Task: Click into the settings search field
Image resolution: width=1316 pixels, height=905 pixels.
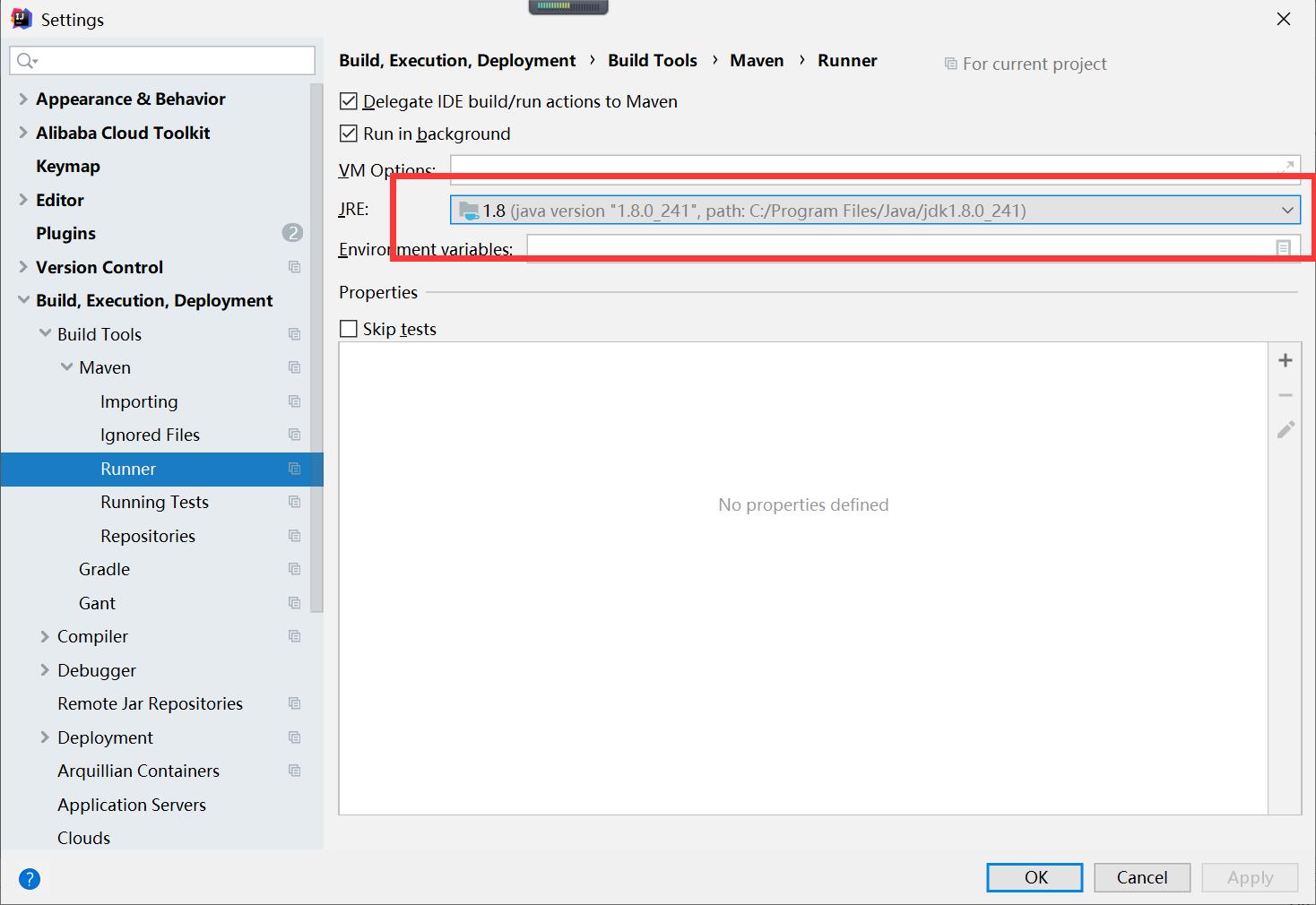Action: (x=162, y=60)
